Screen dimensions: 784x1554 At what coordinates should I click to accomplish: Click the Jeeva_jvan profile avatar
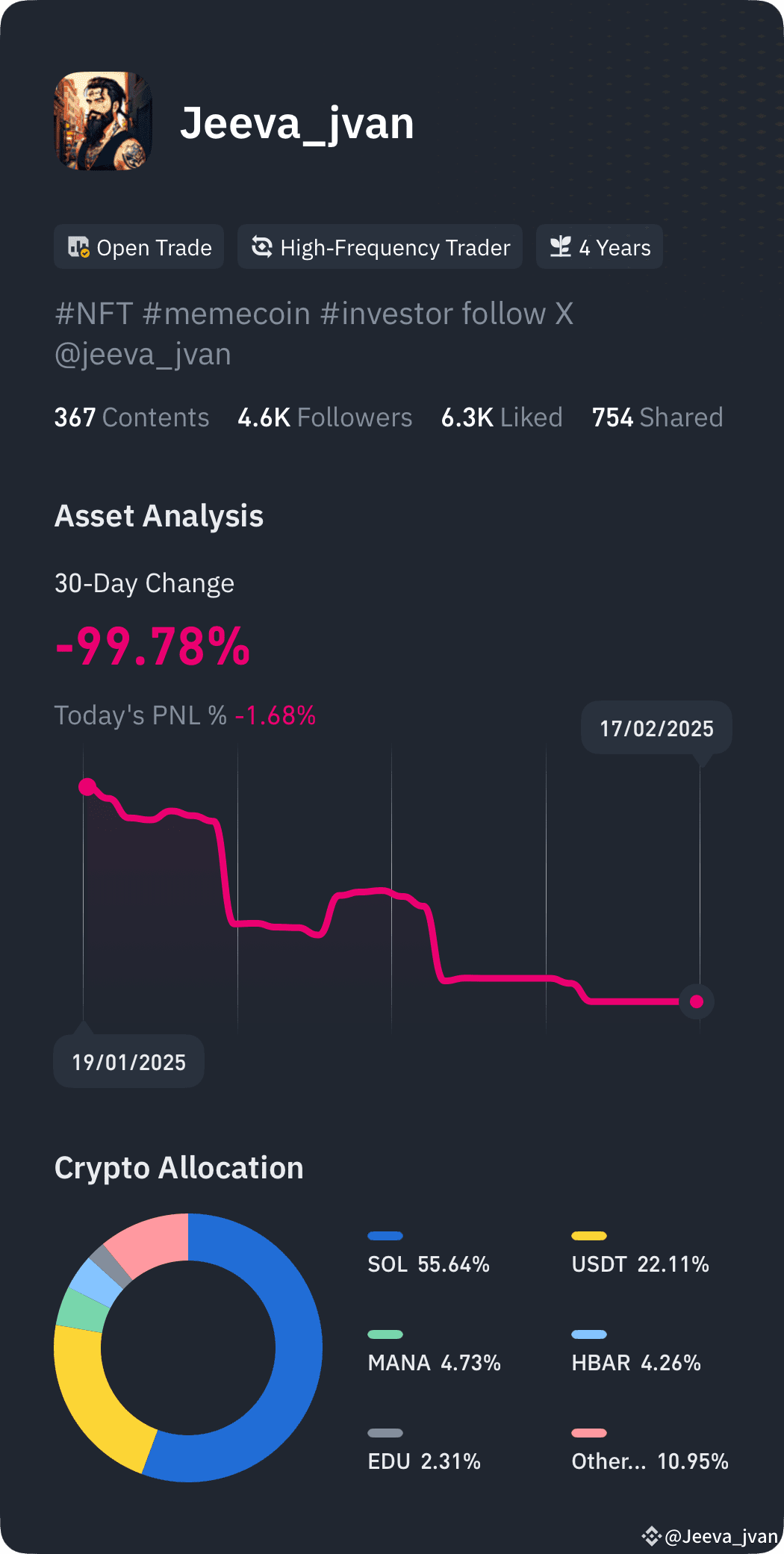tap(103, 121)
